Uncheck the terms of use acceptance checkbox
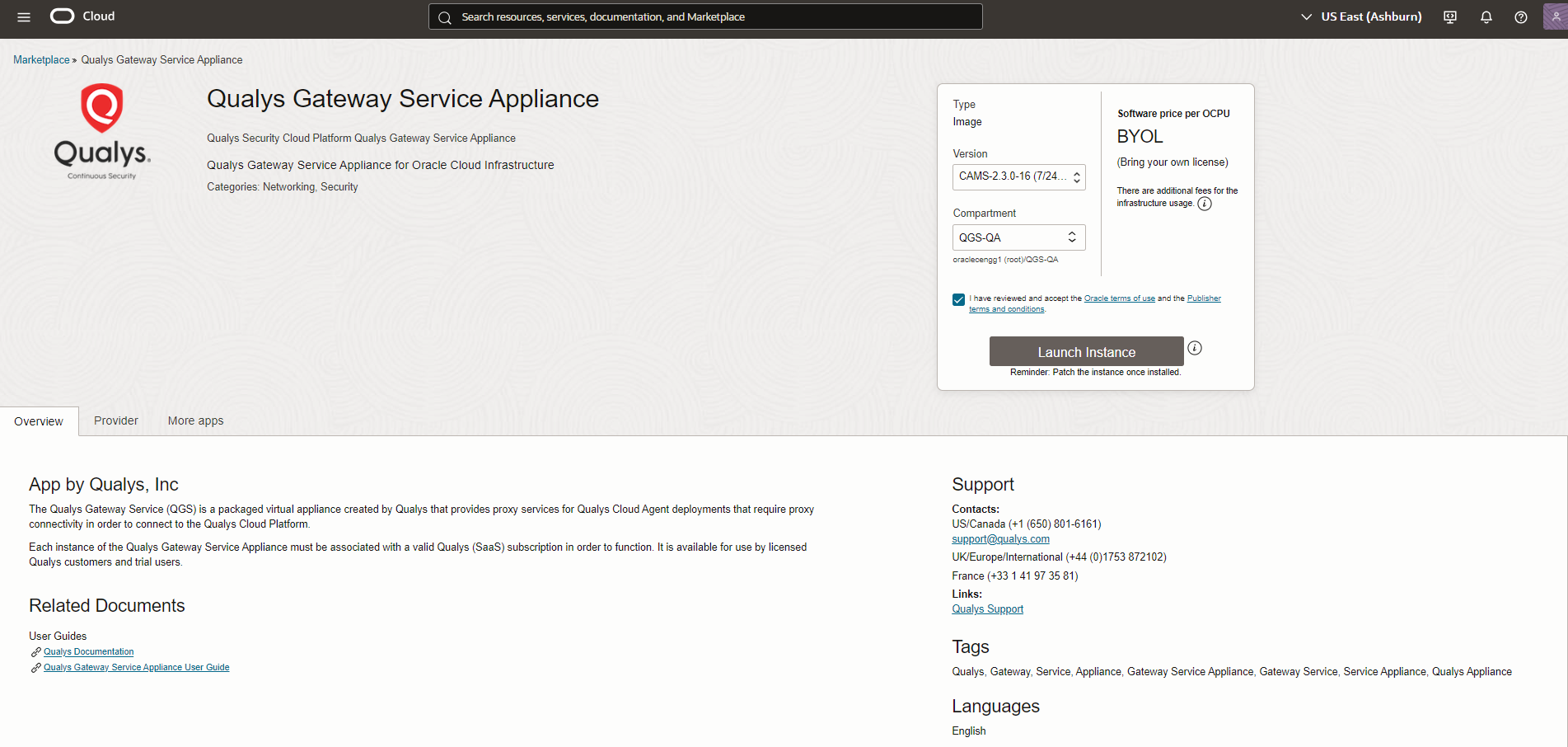 click(x=958, y=299)
